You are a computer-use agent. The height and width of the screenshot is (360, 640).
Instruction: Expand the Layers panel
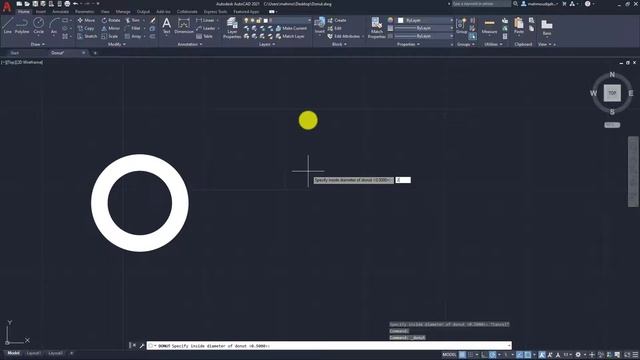(267, 44)
